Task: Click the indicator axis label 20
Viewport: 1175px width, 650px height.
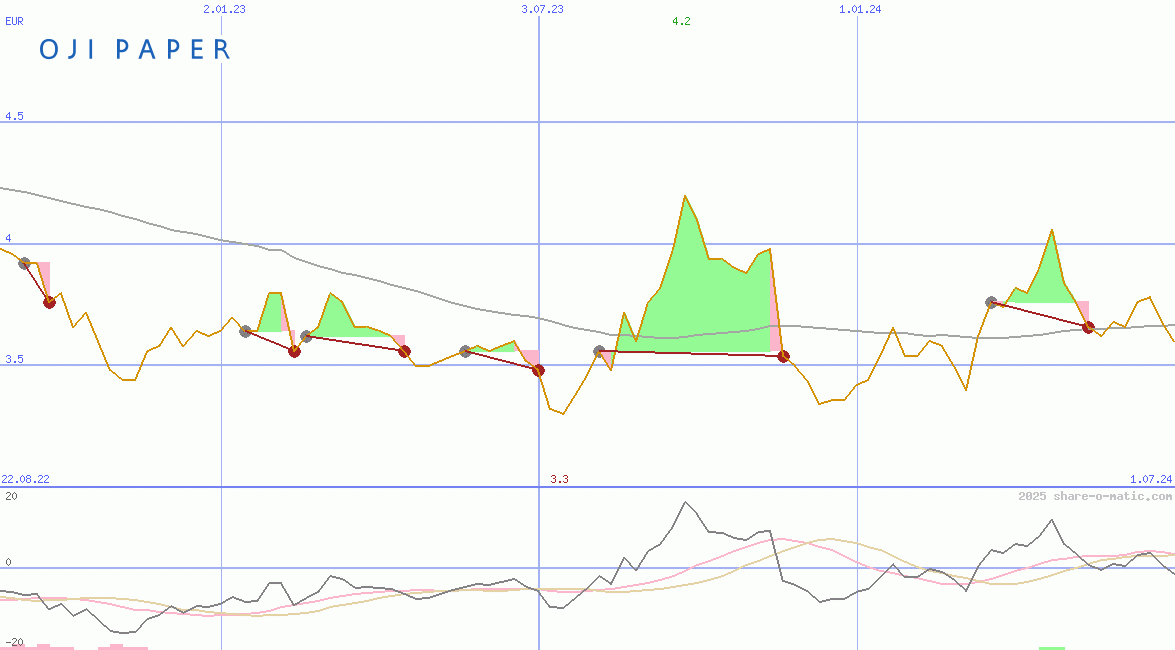Action: click(x=11, y=496)
